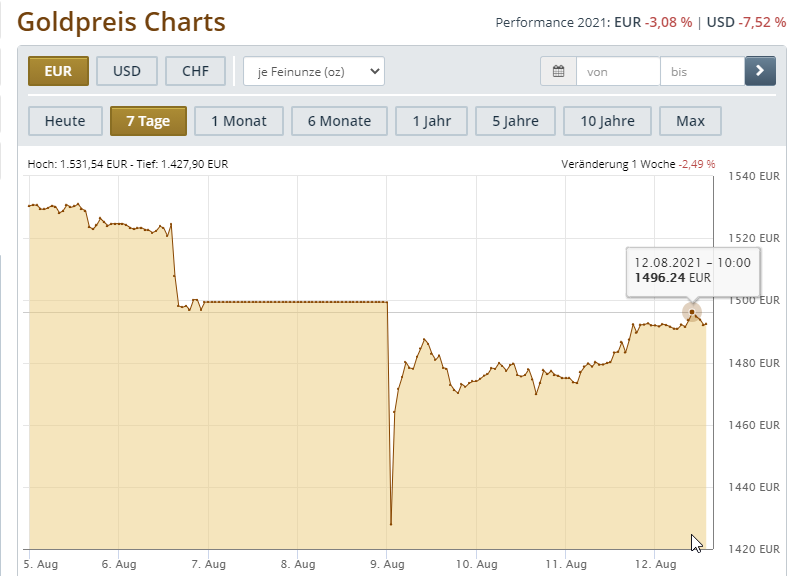795x576 pixels.
Task: Switch currency to EUR
Action: (x=59, y=71)
